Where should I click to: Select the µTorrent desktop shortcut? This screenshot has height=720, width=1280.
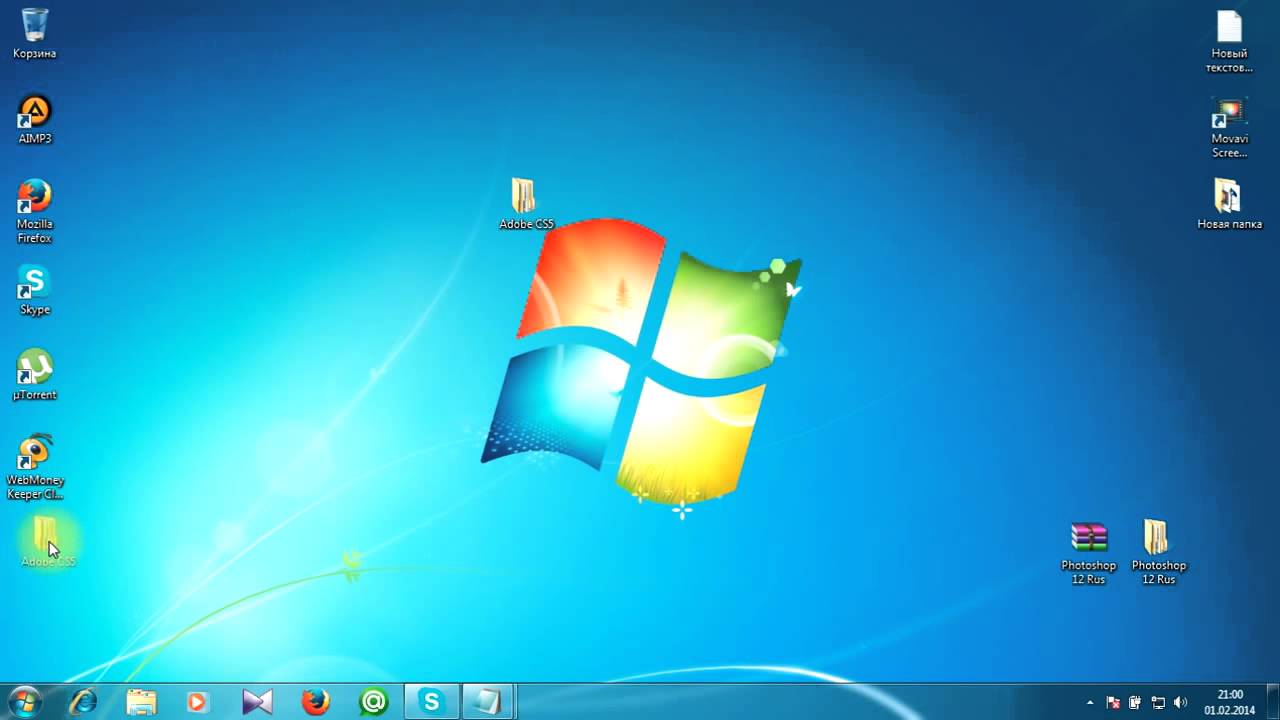click(x=34, y=375)
